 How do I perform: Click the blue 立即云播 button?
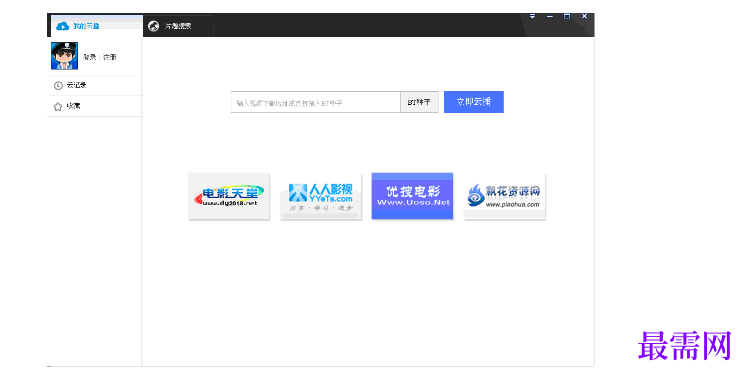(x=474, y=102)
